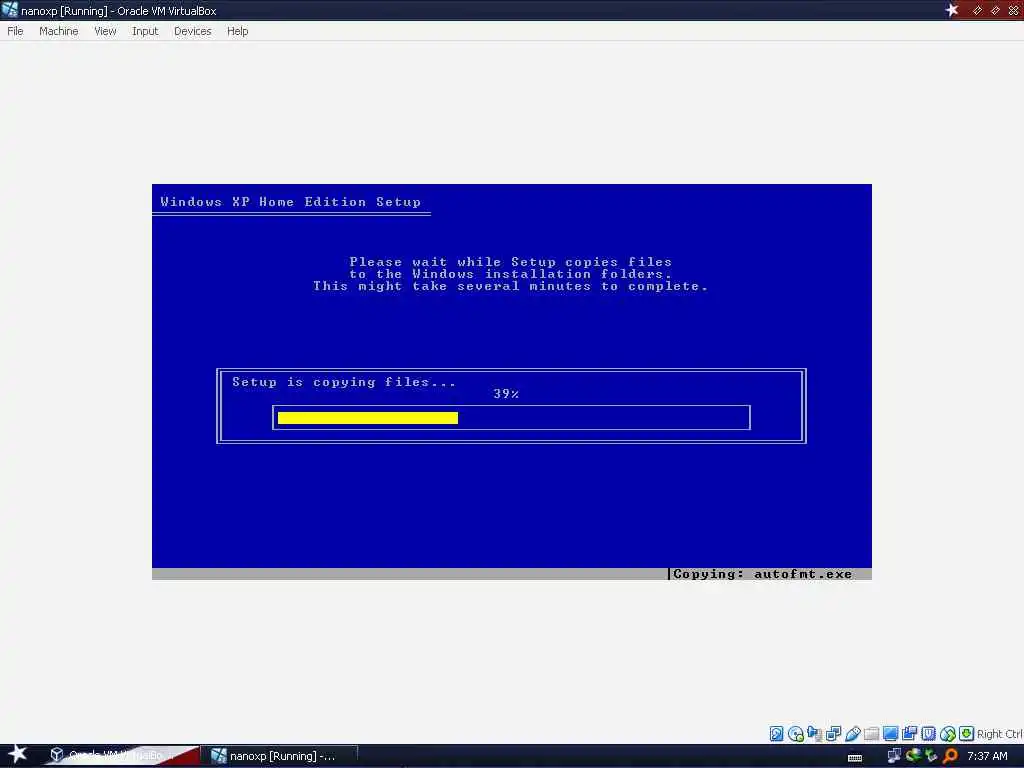Click the optical disc drive status icon
The width and height of the screenshot is (1024, 768).
pos(795,733)
